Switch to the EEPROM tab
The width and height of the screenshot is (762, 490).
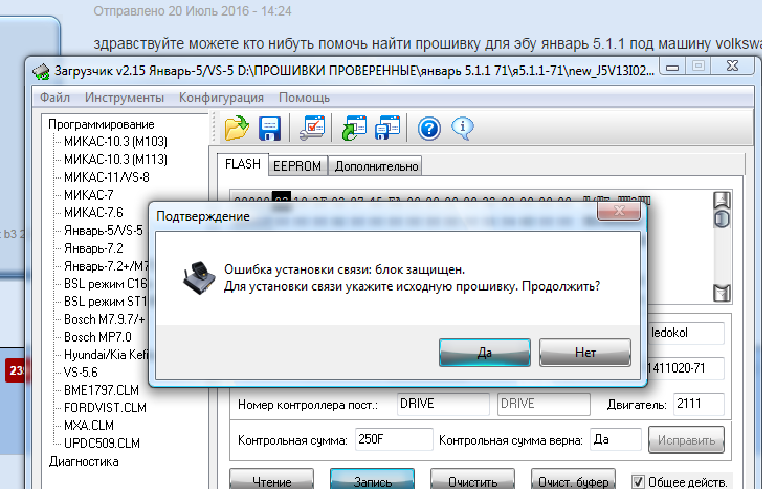coord(297,166)
